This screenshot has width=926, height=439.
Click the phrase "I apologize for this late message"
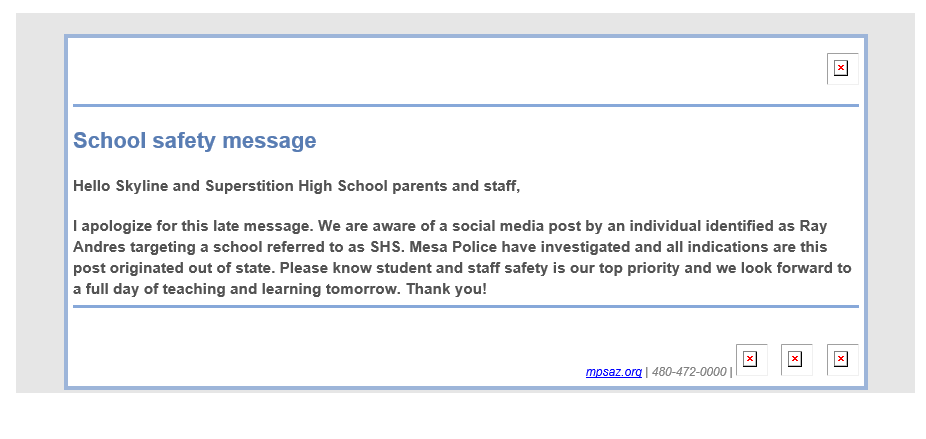tap(192, 225)
